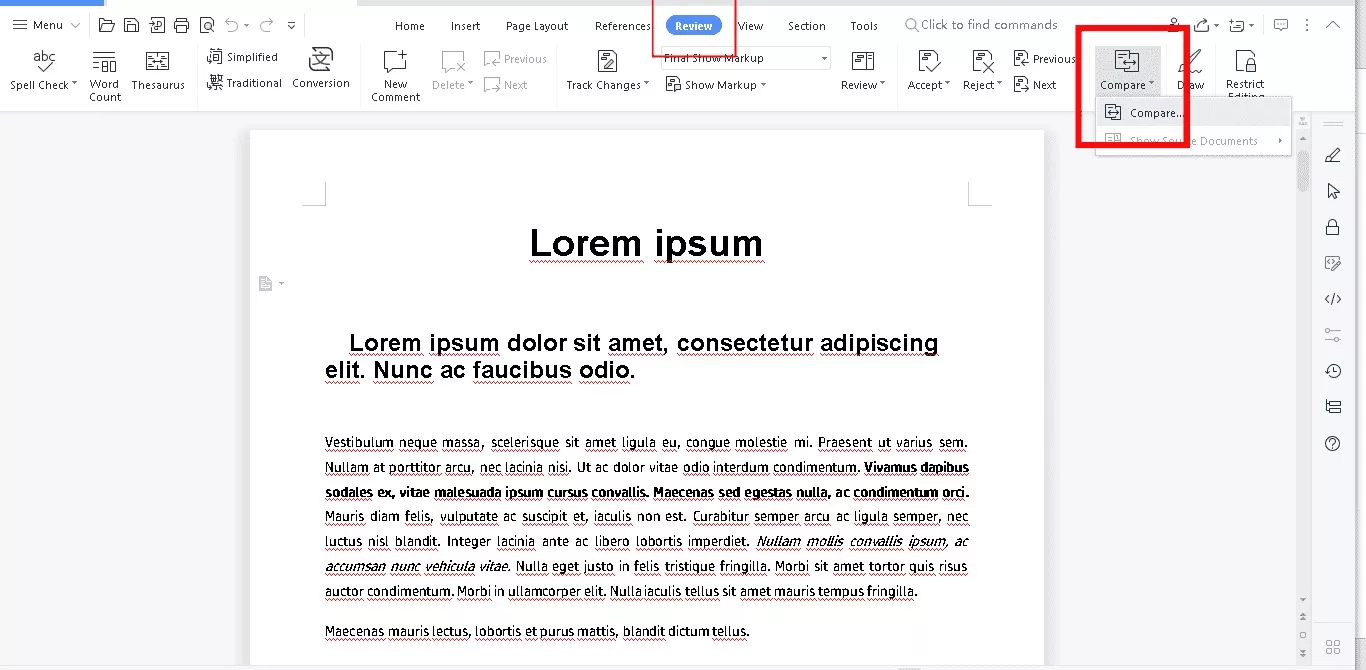Select the cursor arrow tool in sidebar
Viewport: 1366px width, 670px height.
1332,191
